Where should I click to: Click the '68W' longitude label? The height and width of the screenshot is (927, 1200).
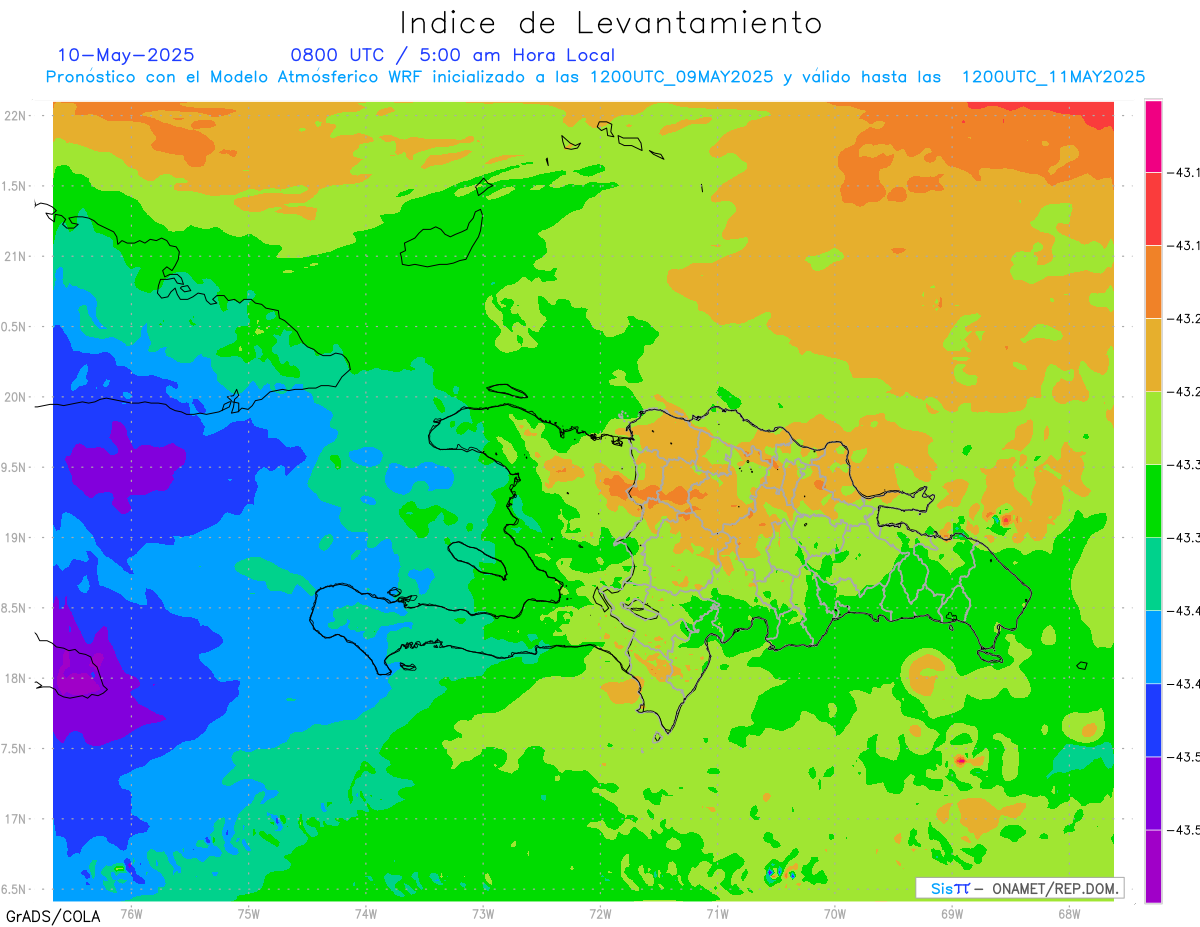pyautogui.click(x=1068, y=912)
